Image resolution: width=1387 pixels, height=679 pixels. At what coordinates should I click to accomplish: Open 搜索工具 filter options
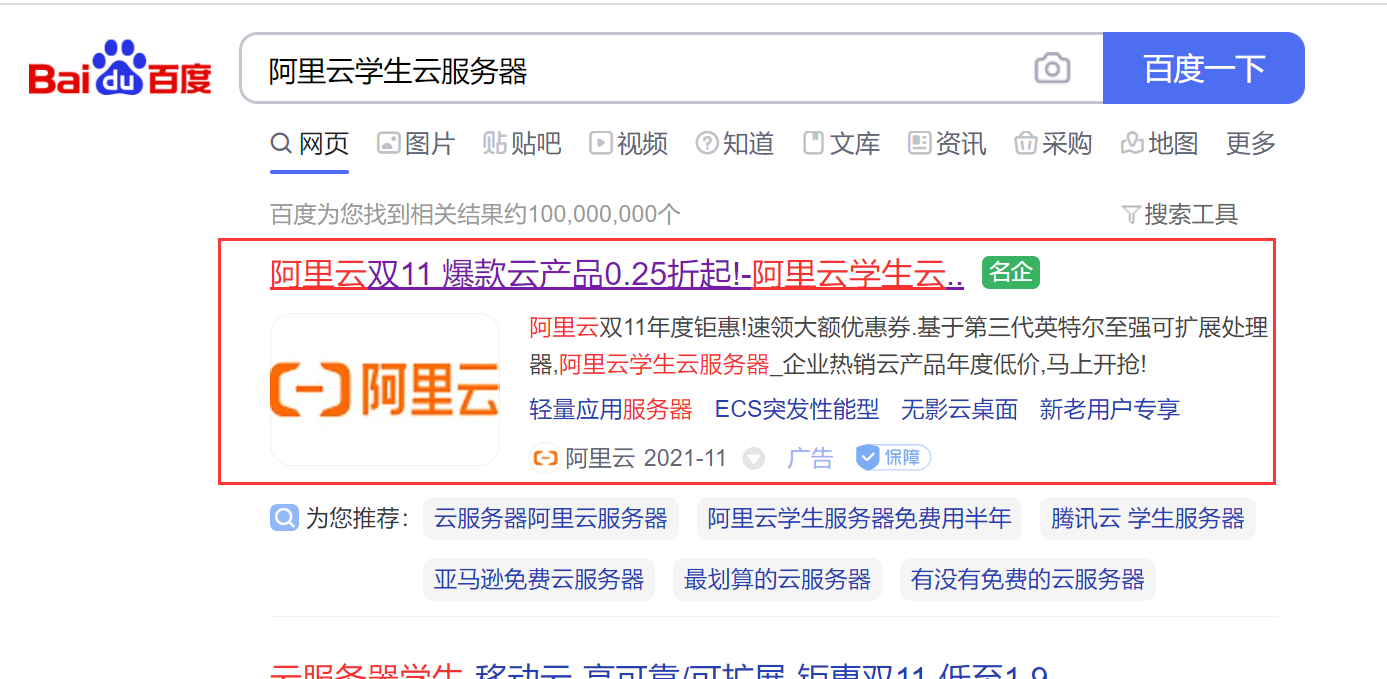pyautogui.click(x=1180, y=214)
